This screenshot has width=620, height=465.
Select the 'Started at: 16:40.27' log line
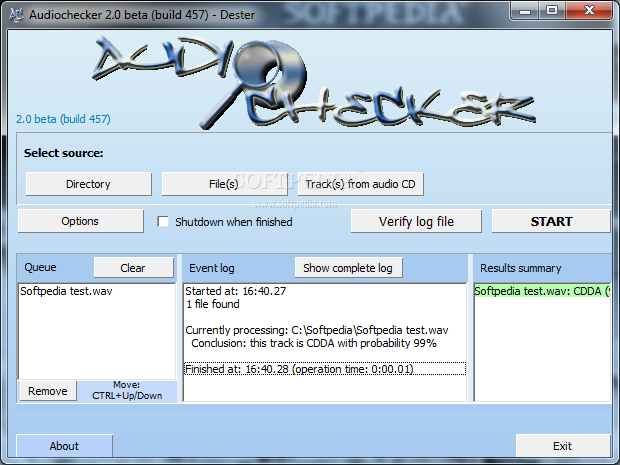click(236, 291)
